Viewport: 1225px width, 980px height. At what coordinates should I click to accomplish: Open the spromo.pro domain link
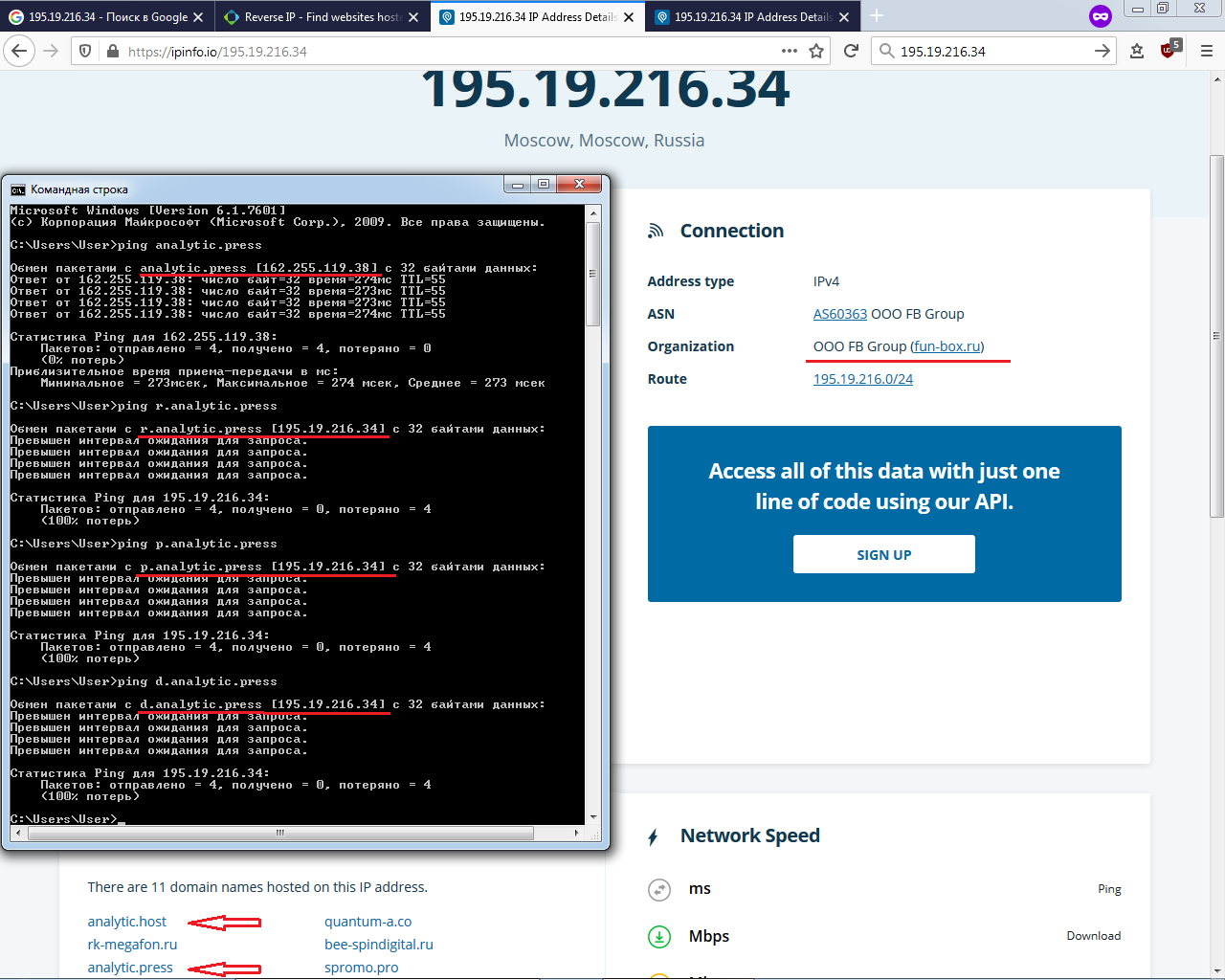pyautogui.click(x=362, y=968)
